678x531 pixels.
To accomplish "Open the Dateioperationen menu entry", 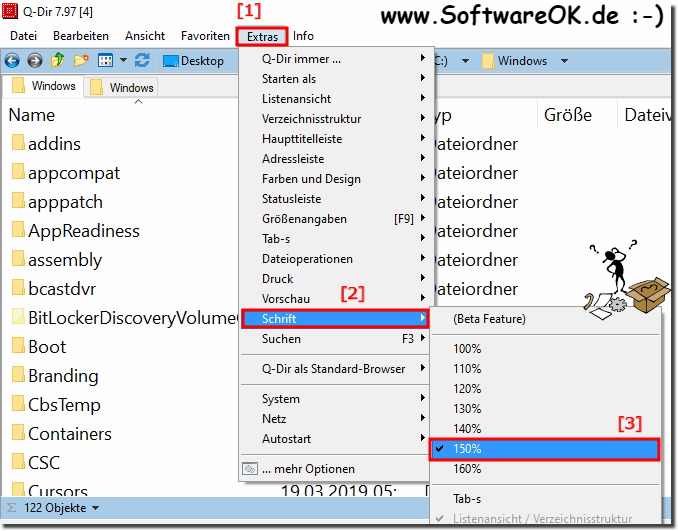I will 337,259.
